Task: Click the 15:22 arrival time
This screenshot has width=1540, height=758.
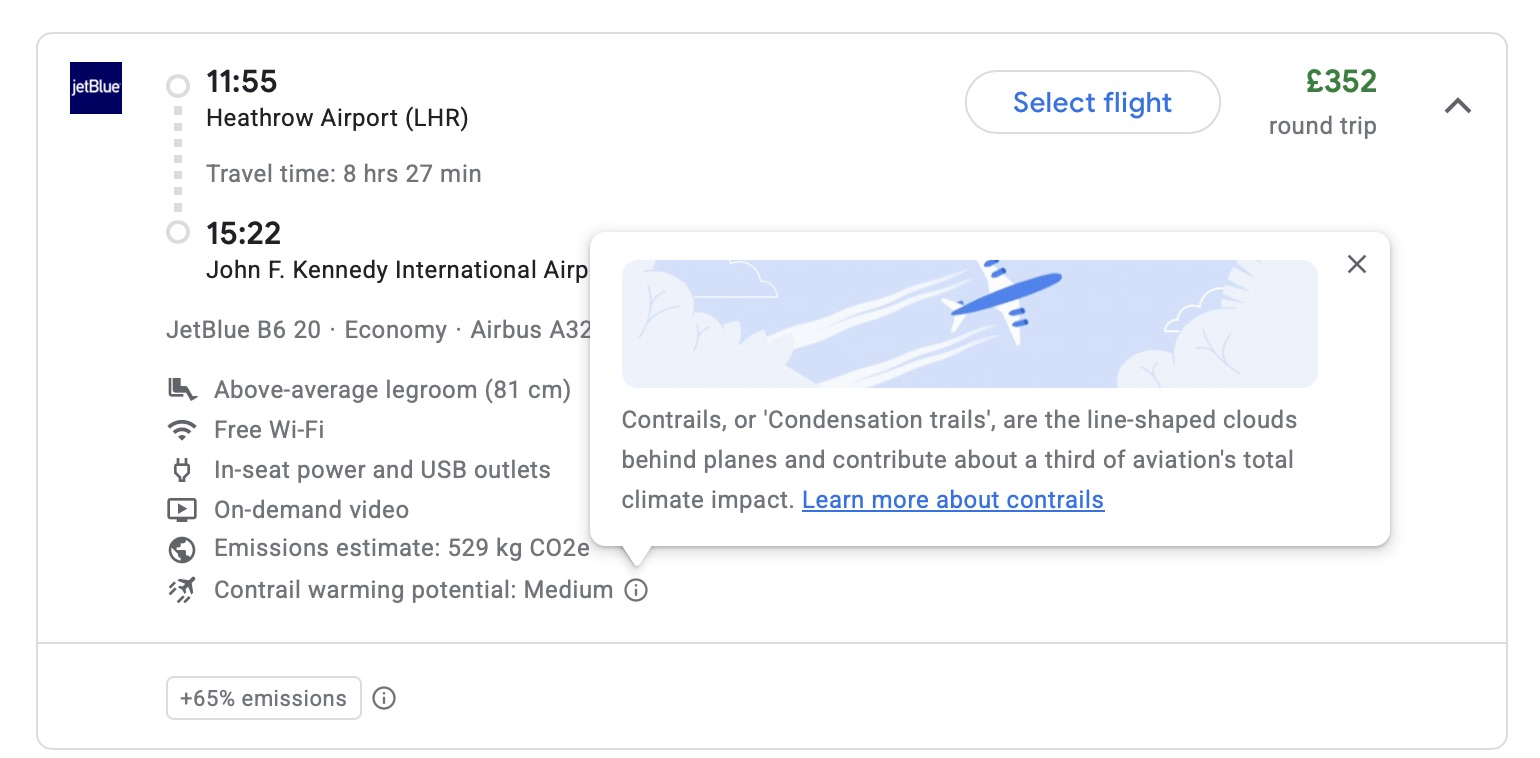Action: click(x=243, y=233)
